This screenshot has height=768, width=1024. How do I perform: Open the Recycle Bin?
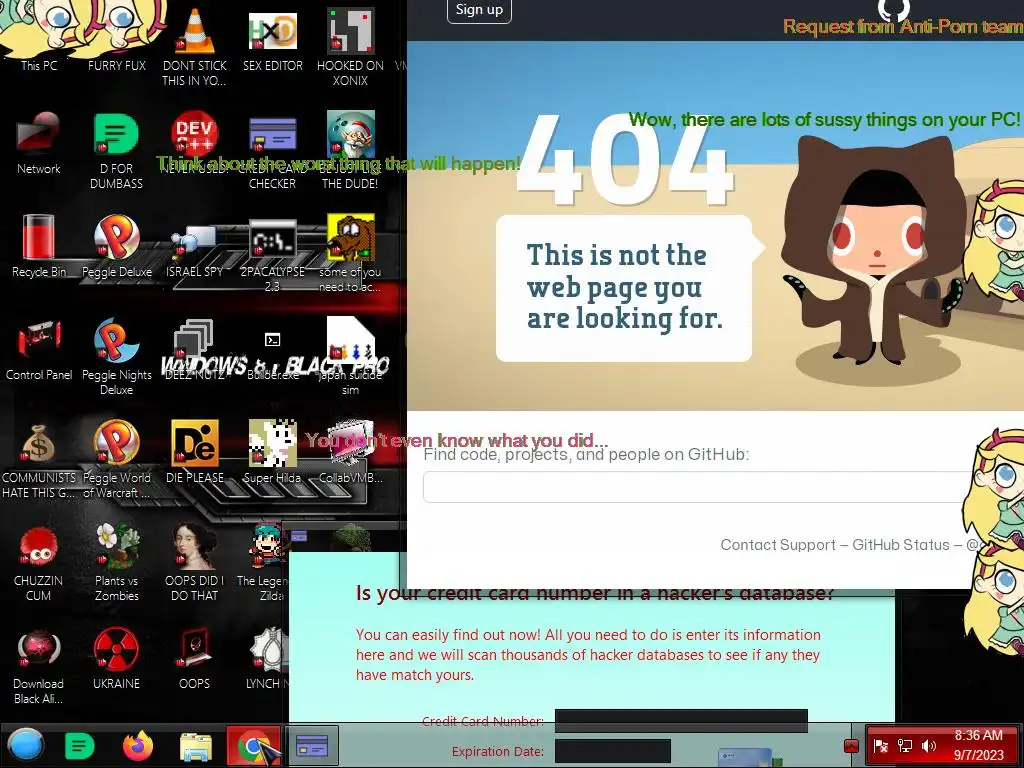tap(39, 245)
